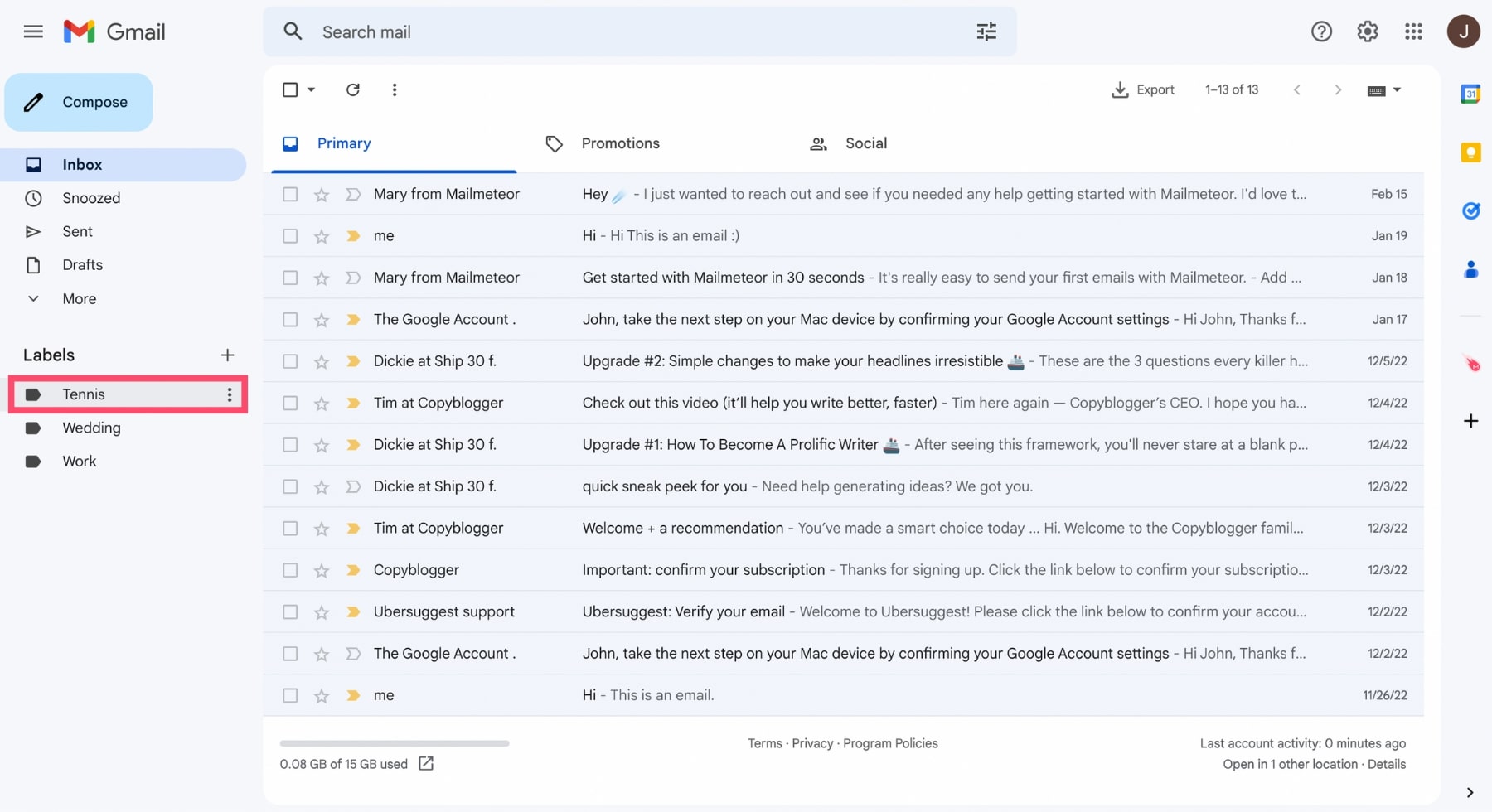Open Google Keep side panel icon

(1470, 152)
